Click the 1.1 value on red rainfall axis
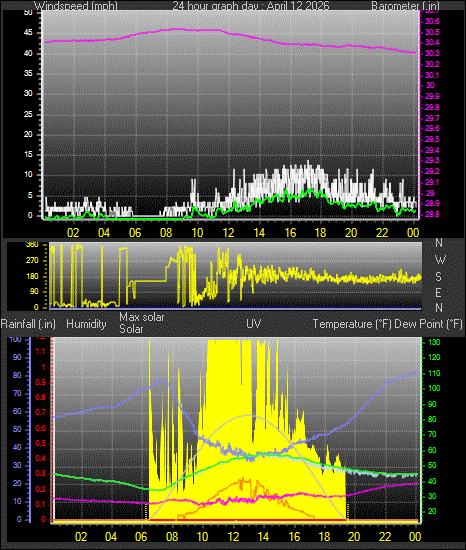This screenshot has height=550, width=466. click(41, 351)
